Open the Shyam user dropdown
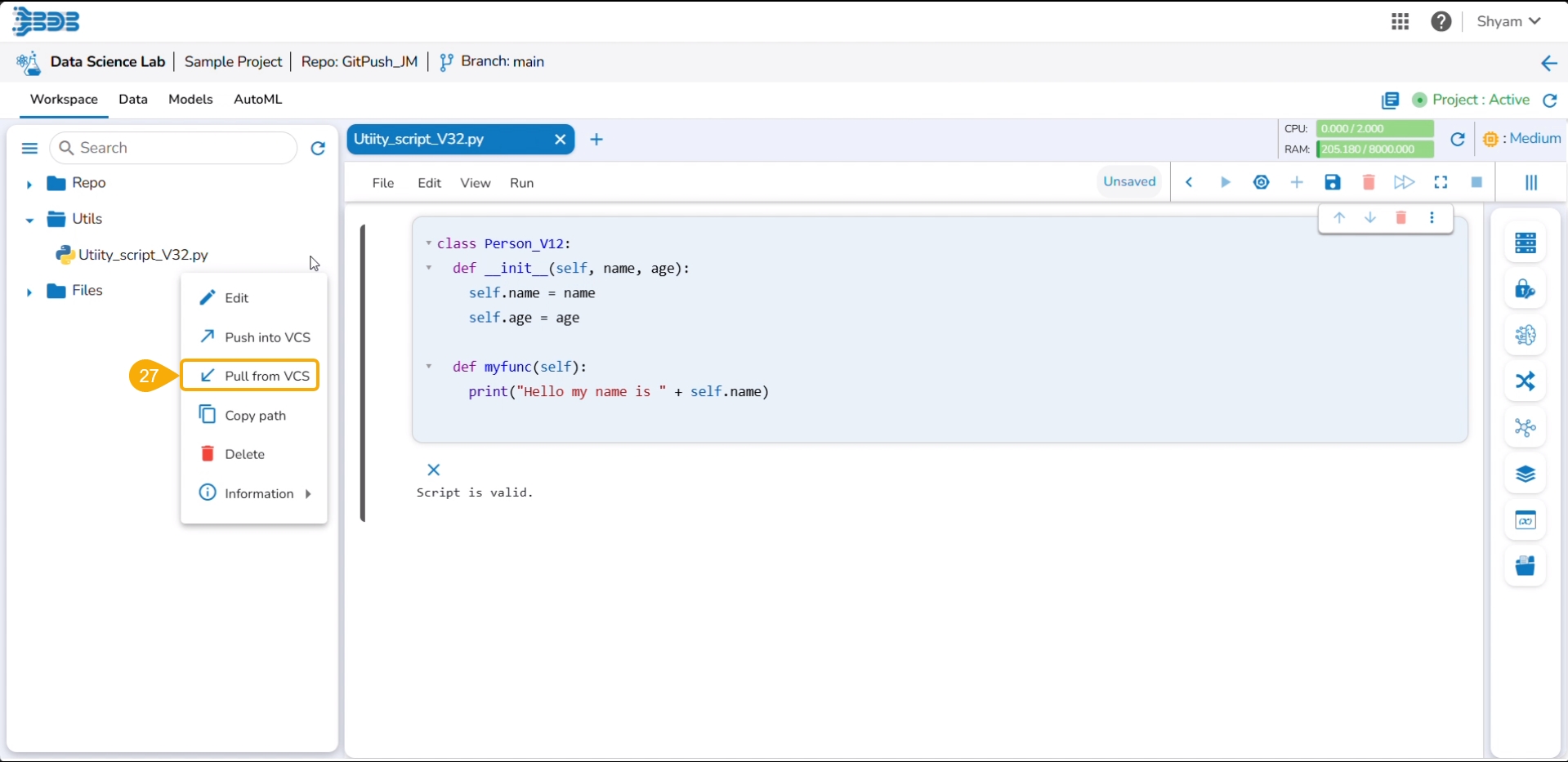Screen dimensions: 1568x762 click(1508, 21)
